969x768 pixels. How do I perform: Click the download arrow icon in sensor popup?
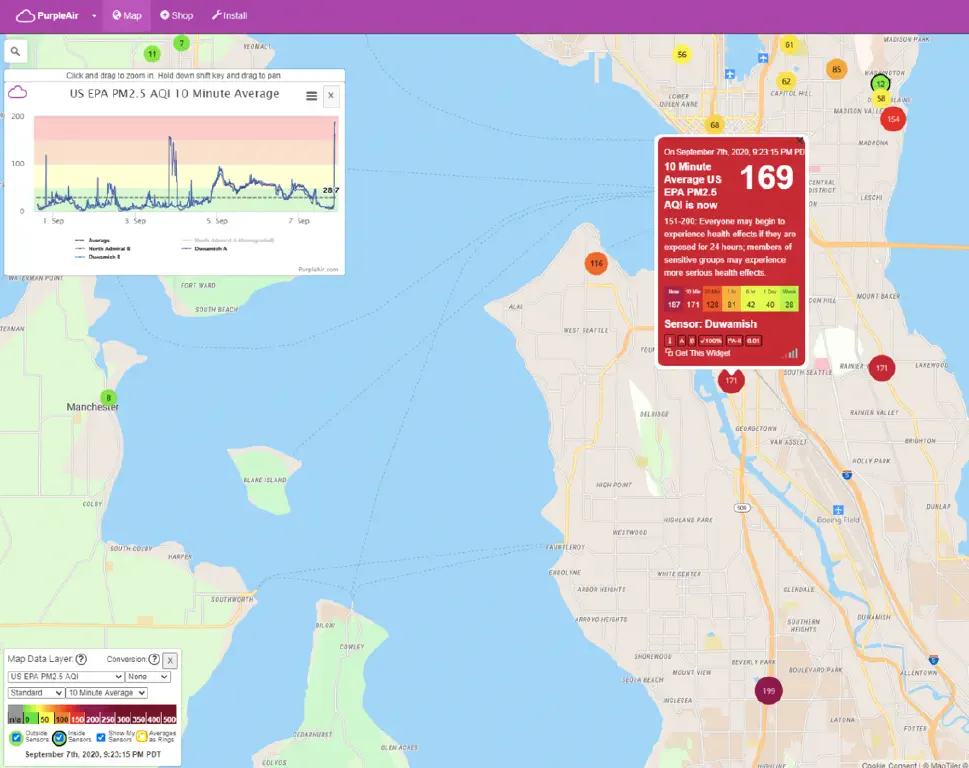click(x=670, y=340)
